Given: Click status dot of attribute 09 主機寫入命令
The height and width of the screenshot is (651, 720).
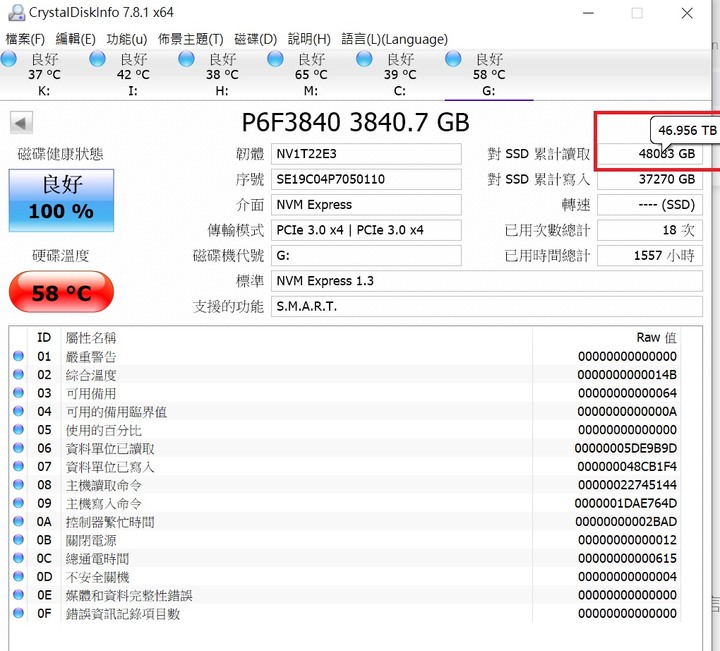Looking at the screenshot, I should click(x=18, y=503).
